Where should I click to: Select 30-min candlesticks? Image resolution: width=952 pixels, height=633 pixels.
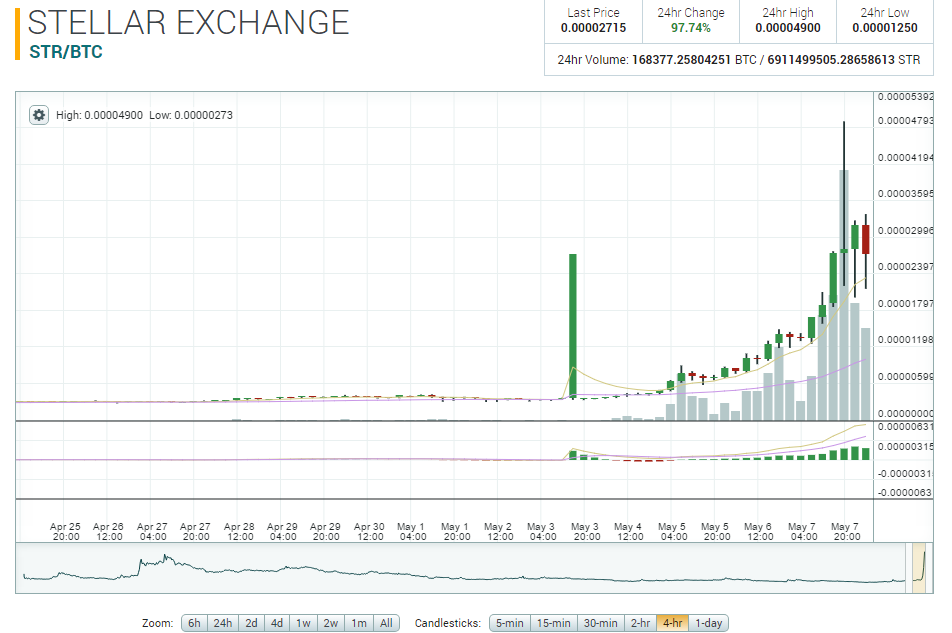[x=600, y=623]
